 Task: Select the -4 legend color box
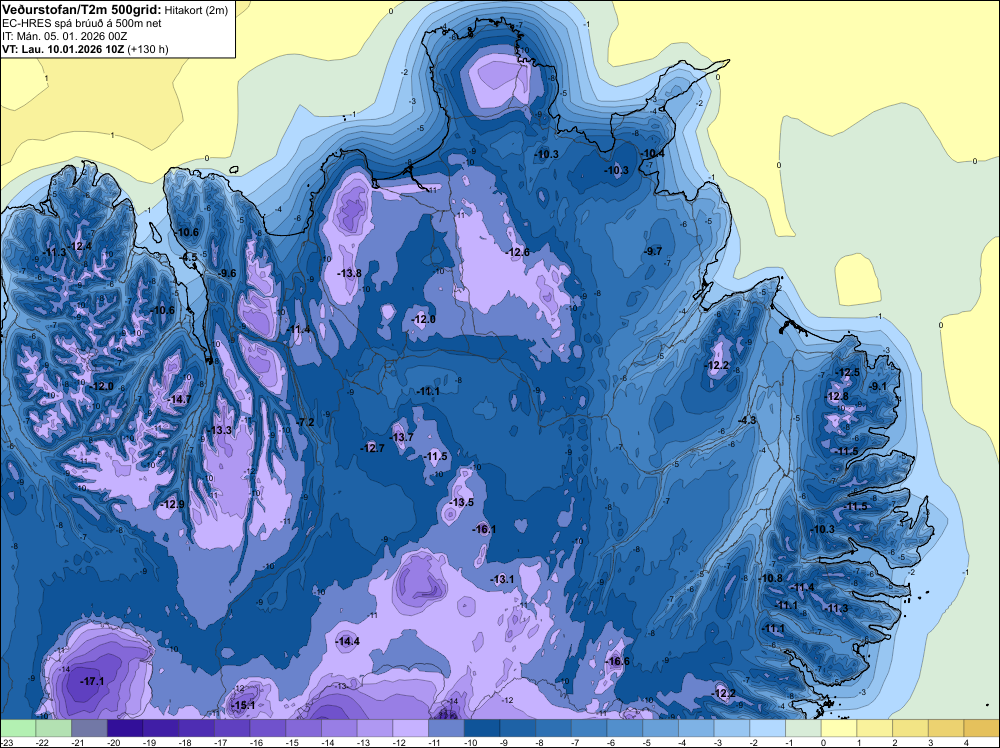(x=696, y=727)
